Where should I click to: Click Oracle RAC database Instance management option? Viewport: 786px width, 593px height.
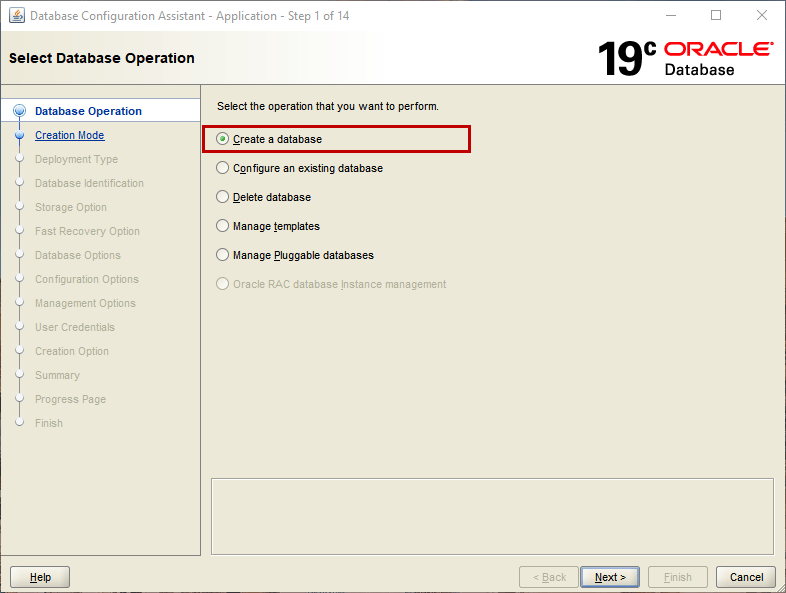222,284
